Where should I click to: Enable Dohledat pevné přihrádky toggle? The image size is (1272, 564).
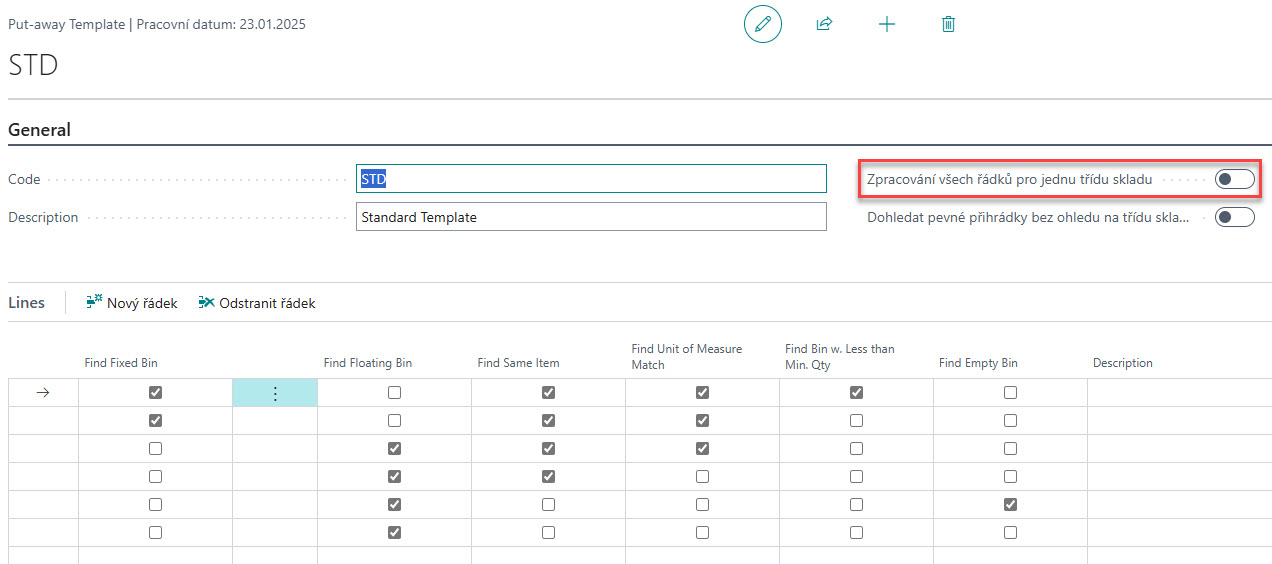point(1234,217)
